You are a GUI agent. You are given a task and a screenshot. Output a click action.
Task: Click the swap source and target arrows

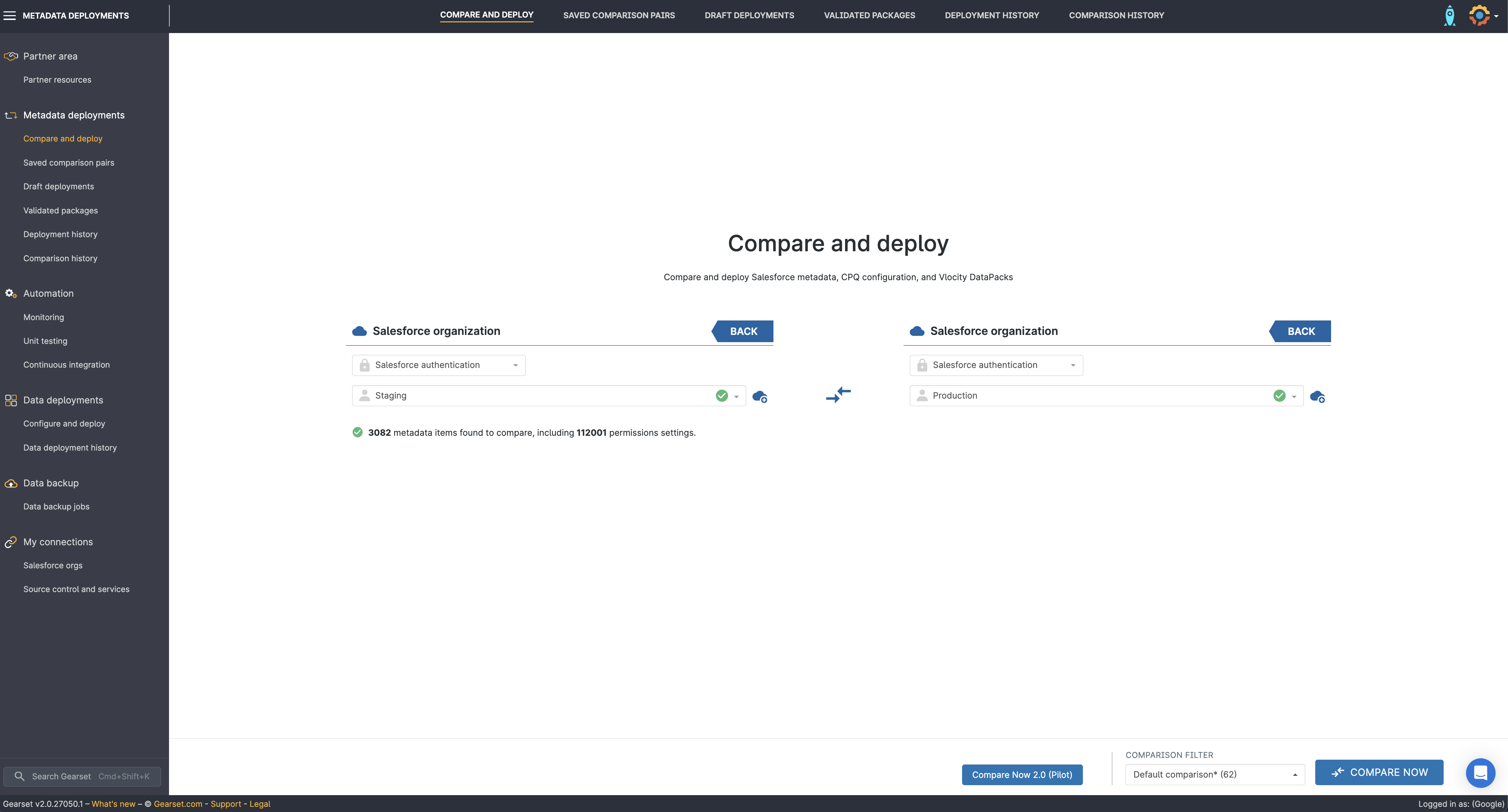[x=838, y=395]
